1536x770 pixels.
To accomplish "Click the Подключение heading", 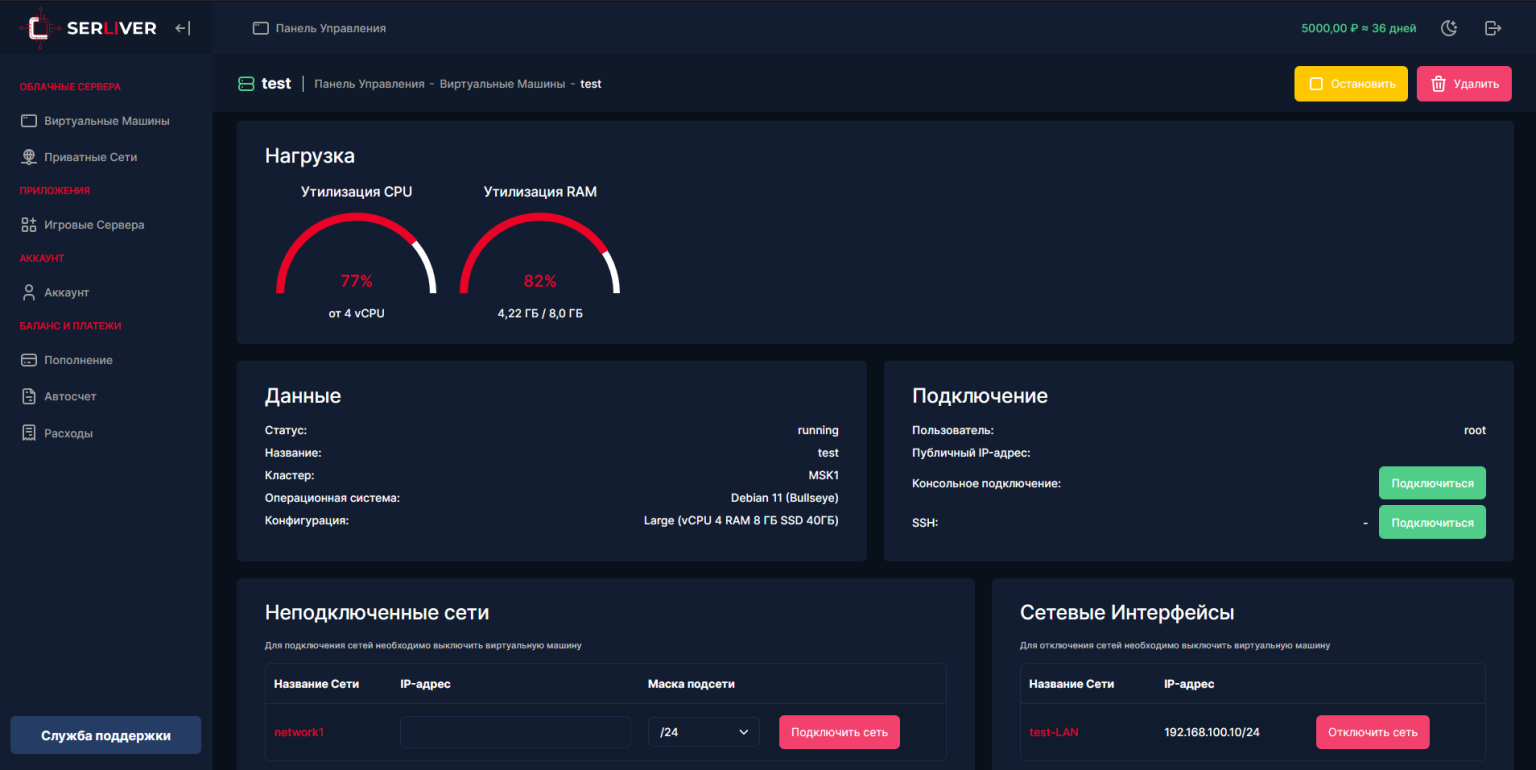I will (980, 395).
